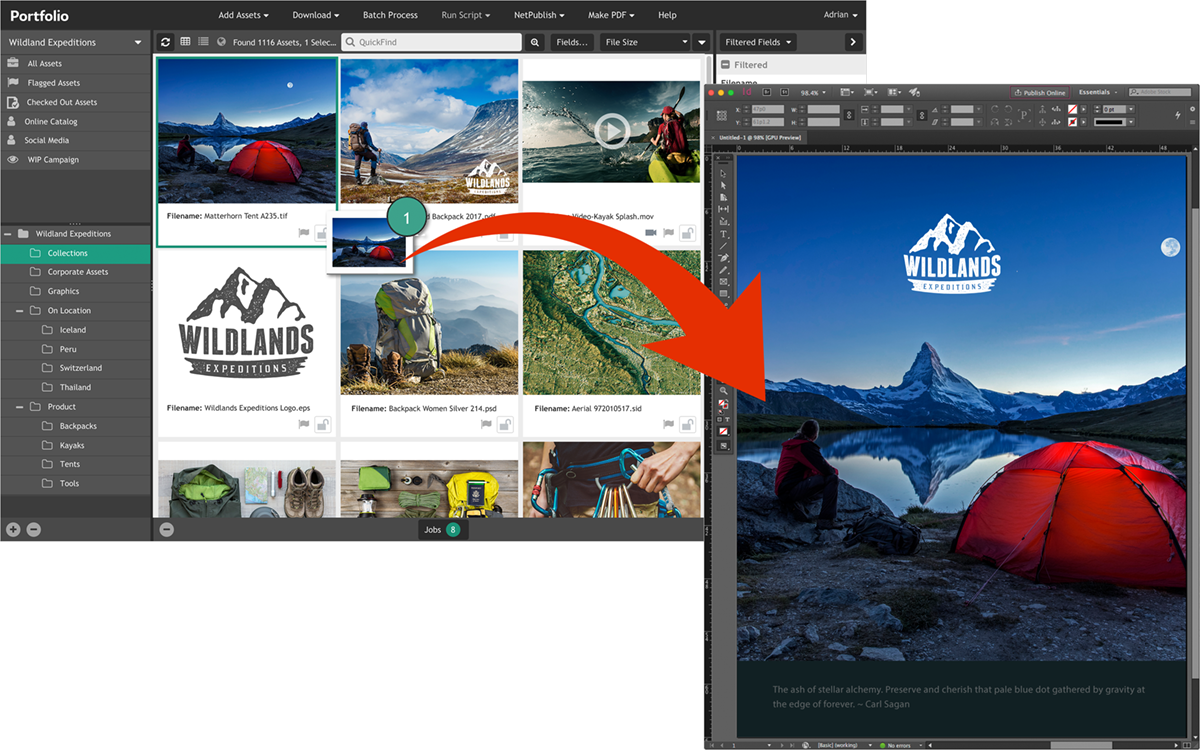Click the eye icon beside WIP Campaign

pos(13,159)
